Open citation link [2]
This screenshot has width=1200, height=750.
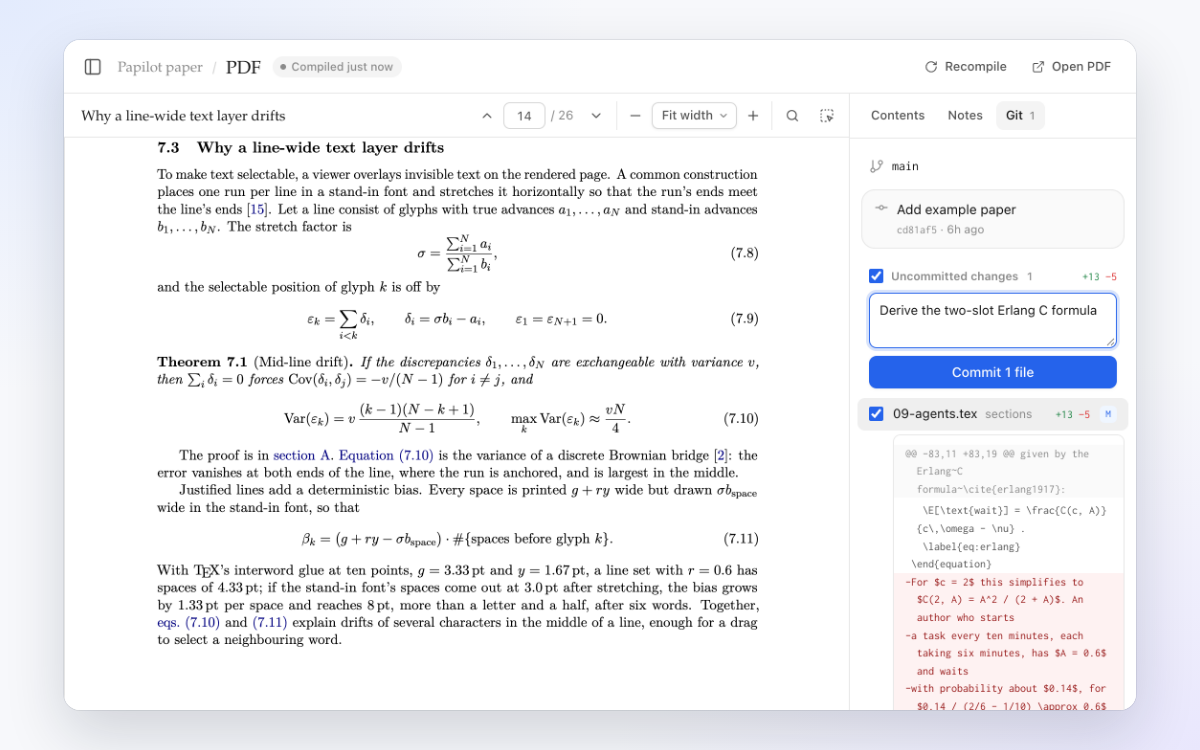click(722, 455)
